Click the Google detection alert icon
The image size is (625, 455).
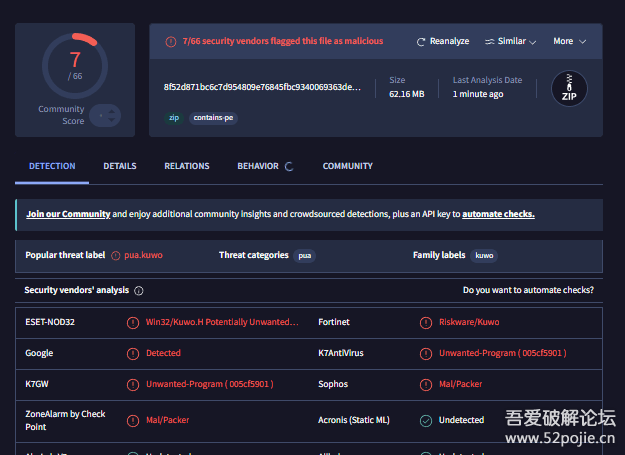click(x=133, y=353)
